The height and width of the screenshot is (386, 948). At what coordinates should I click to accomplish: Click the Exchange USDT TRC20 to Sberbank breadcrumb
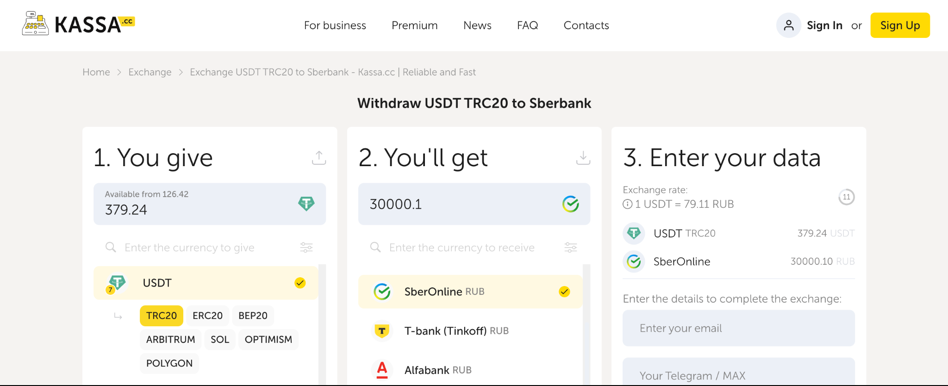[x=333, y=72]
